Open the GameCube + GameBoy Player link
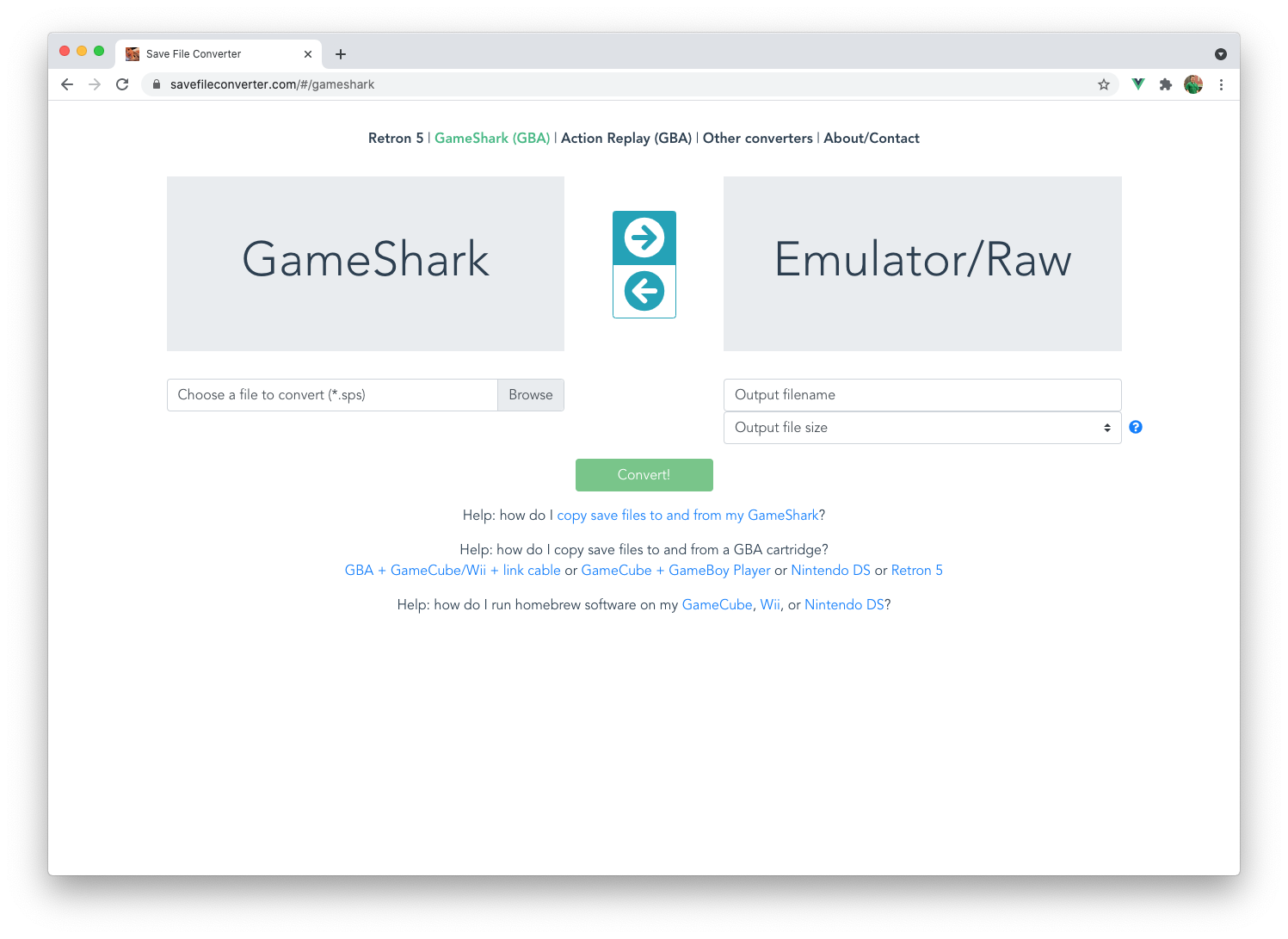 click(x=676, y=571)
